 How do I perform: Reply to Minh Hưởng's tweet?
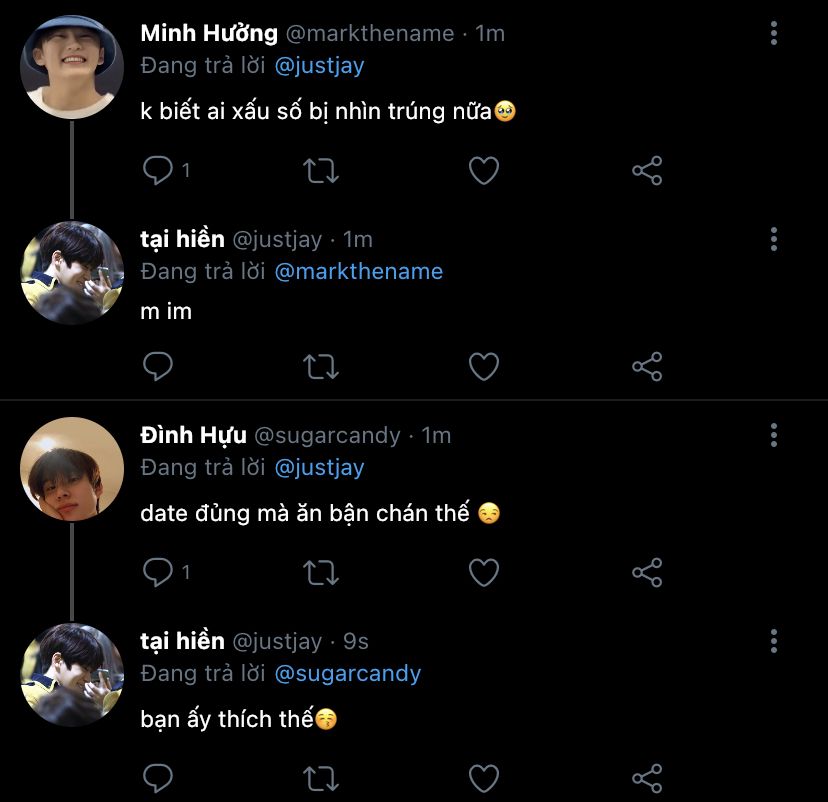(x=158, y=171)
